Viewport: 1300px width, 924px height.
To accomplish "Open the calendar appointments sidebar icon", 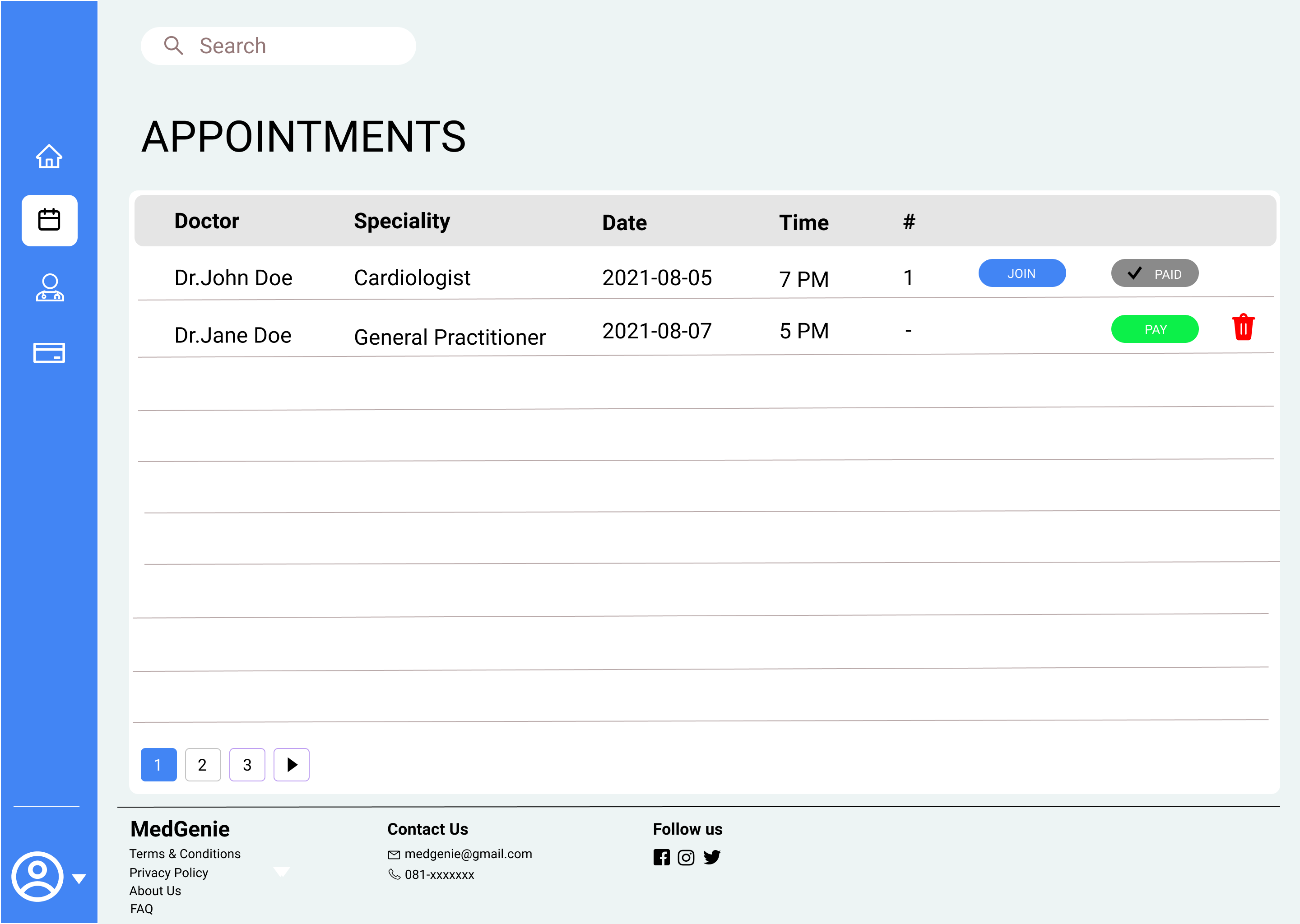I will pyautogui.click(x=50, y=220).
